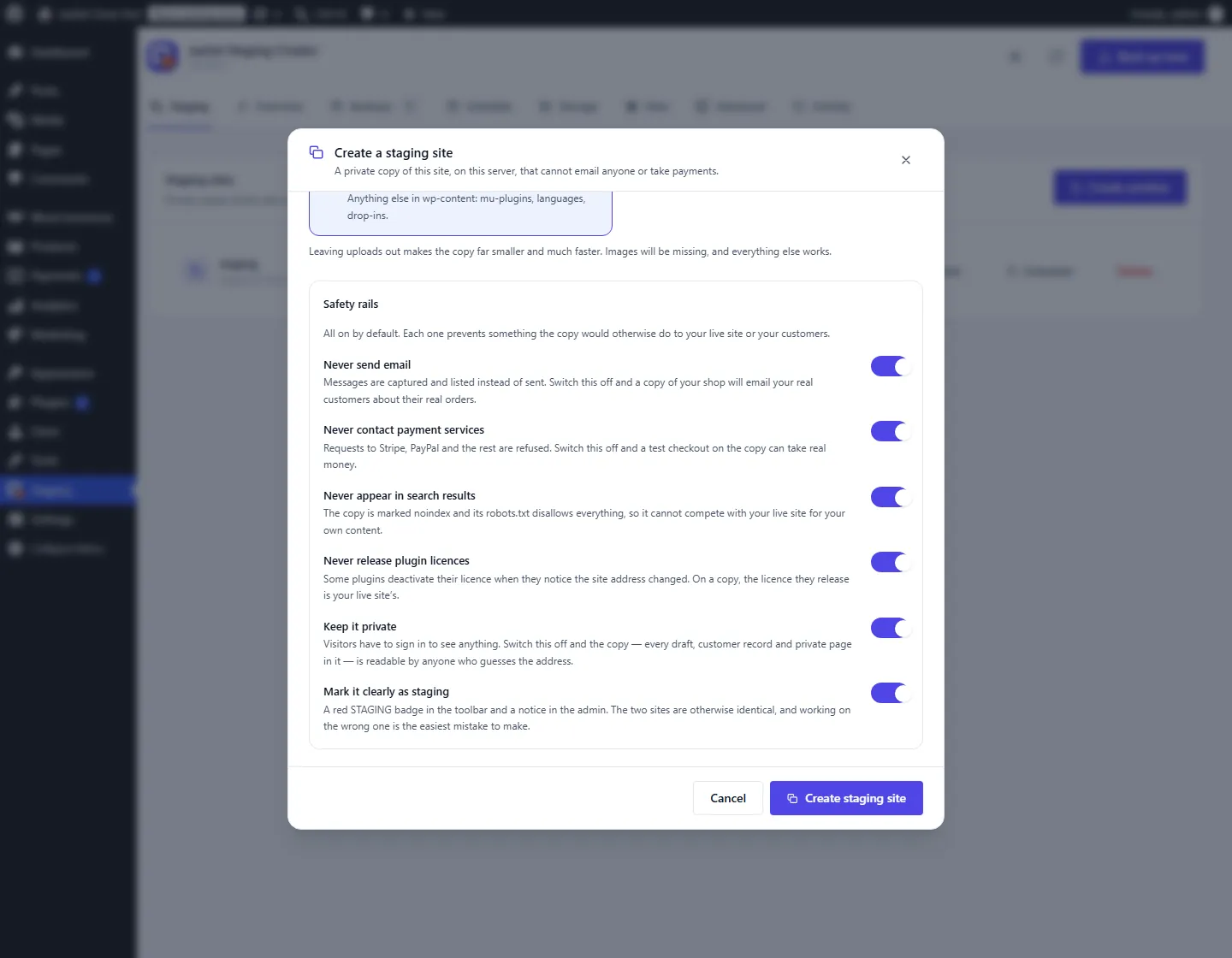The width and height of the screenshot is (1232, 958).
Task: Click the 'Never contact payment services' label
Action: [404, 429]
